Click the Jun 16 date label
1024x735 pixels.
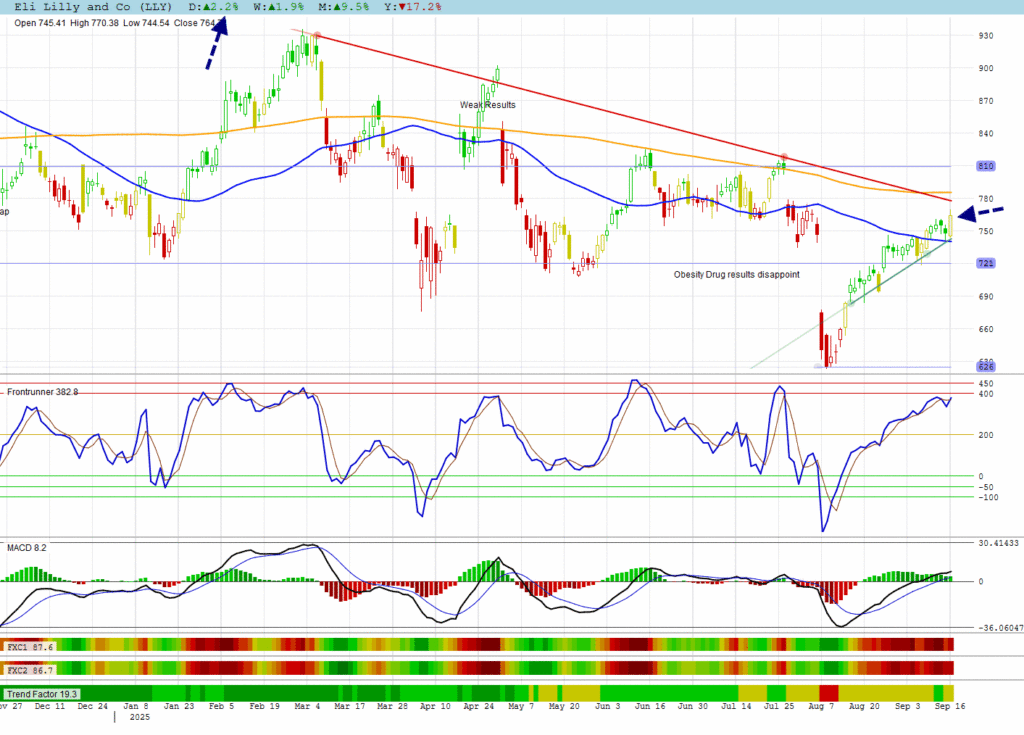coord(650,706)
